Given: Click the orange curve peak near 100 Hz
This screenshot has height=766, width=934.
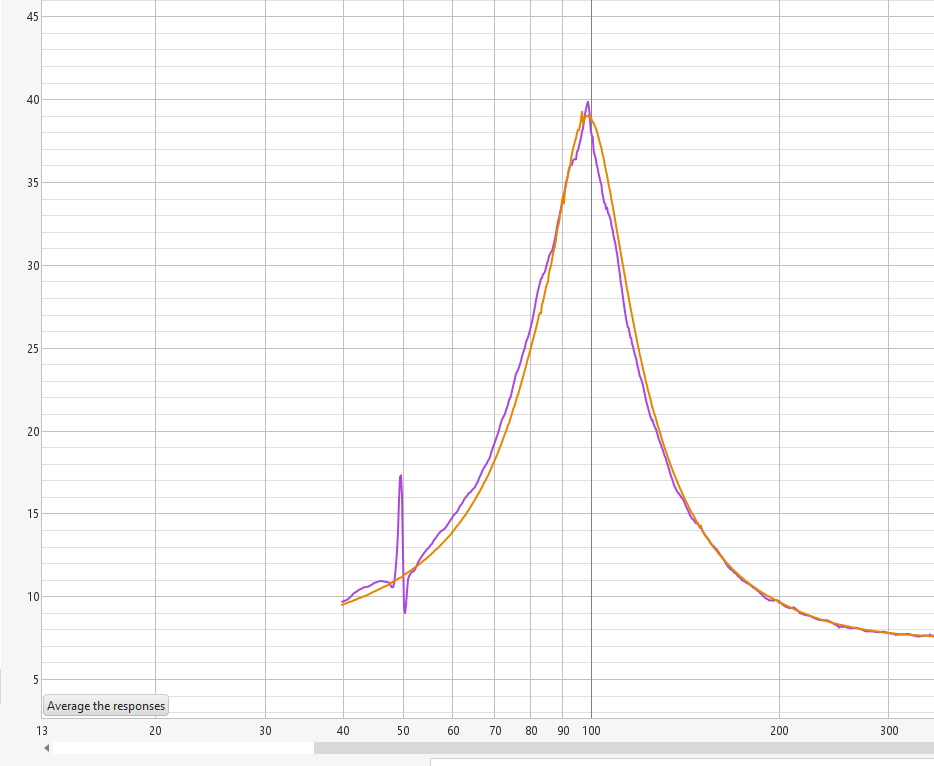Looking at the screenshot, I should 587,116.
